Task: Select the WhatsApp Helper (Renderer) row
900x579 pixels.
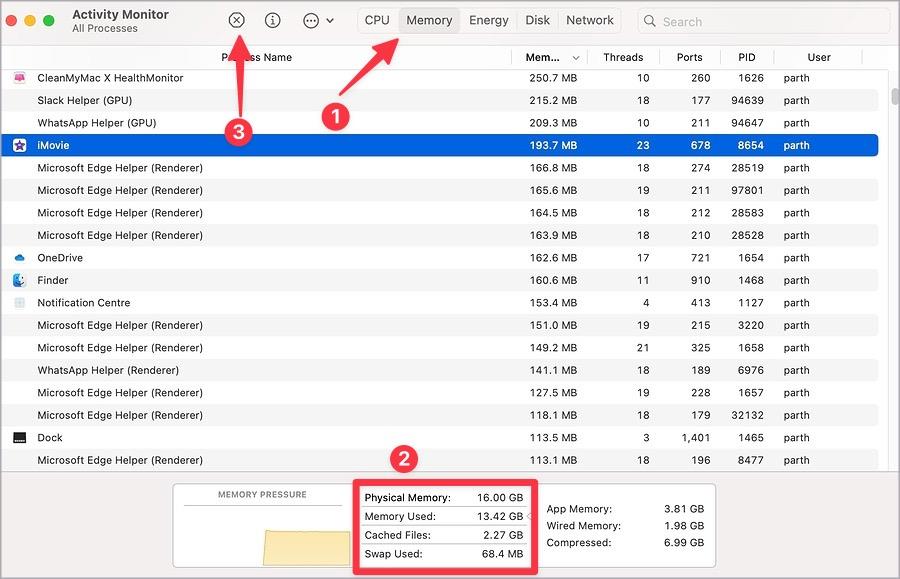Action: point(440,370)
